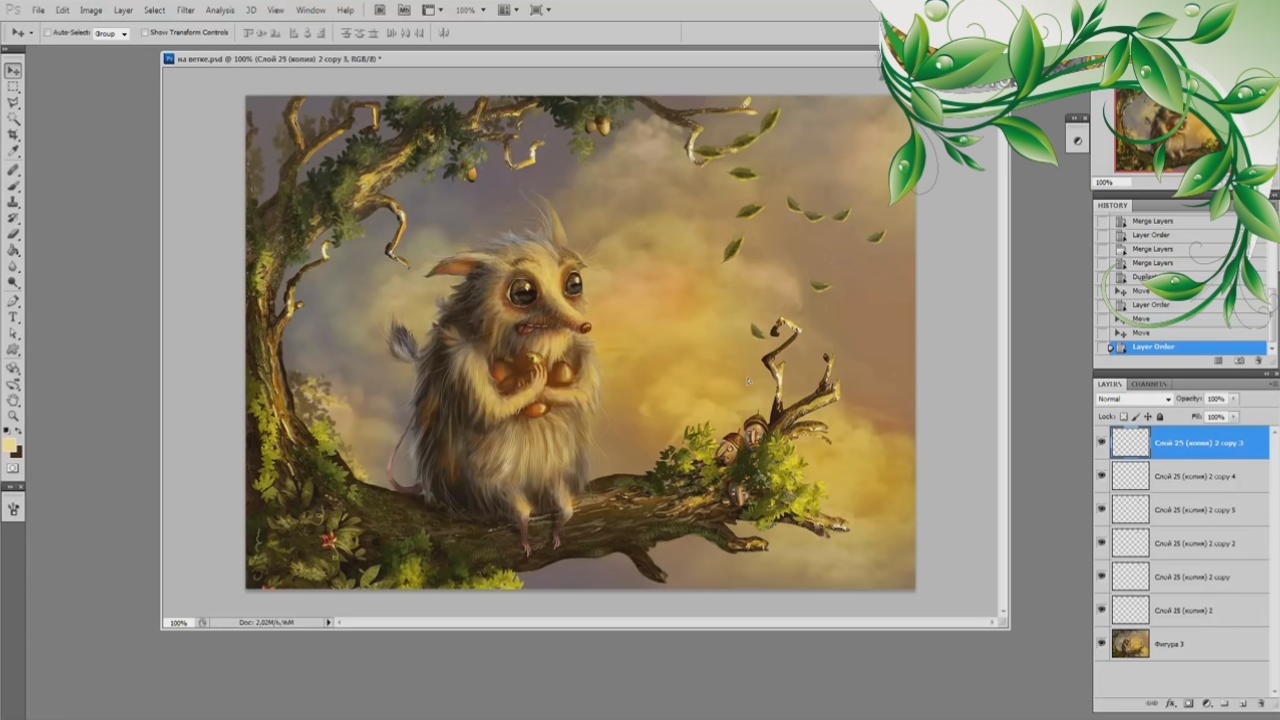The image size is (1280, 720).
Task: Add a layer mask from the Layers panel
Action: 1189,704
